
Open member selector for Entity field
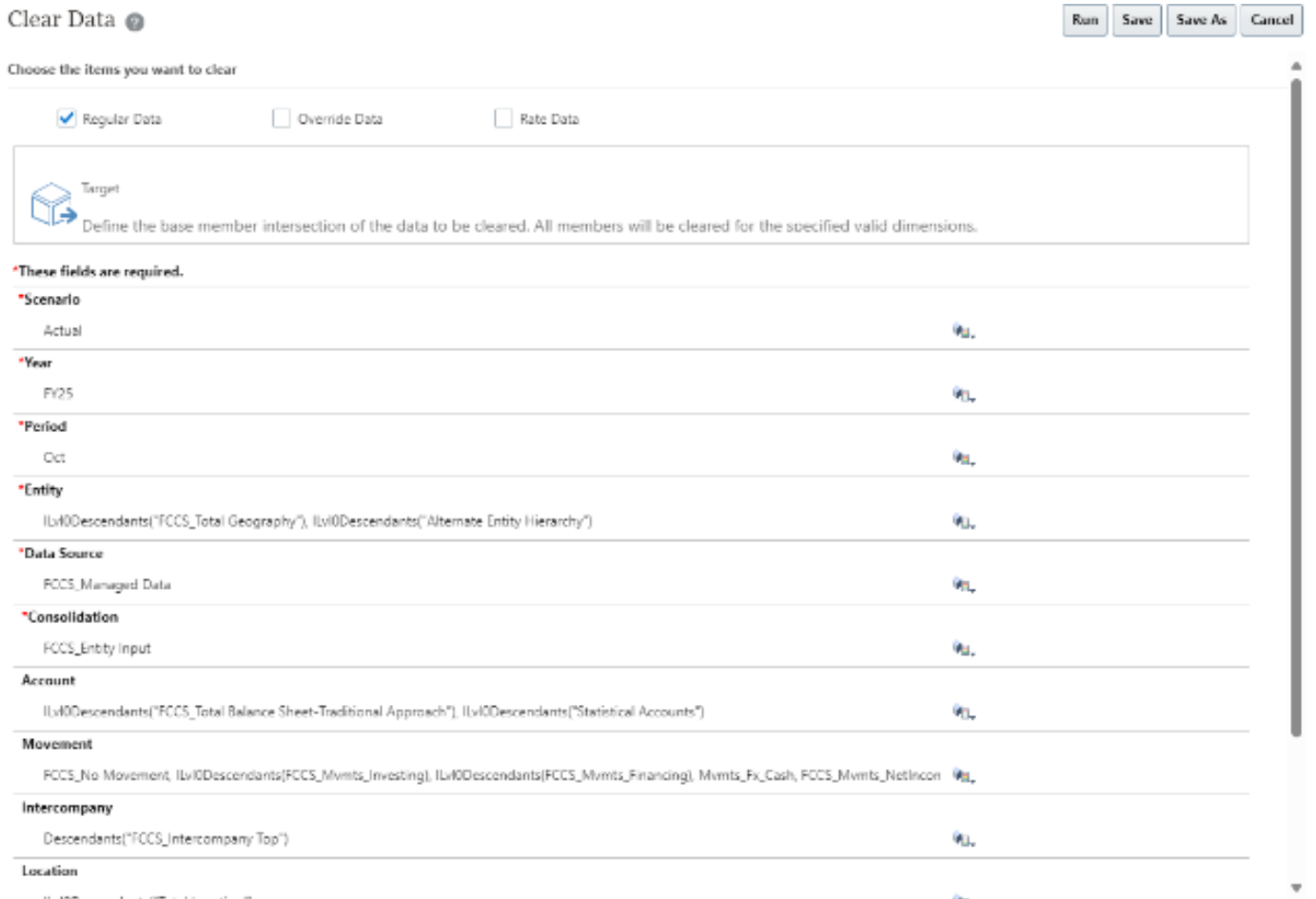(x=963, y=521)
